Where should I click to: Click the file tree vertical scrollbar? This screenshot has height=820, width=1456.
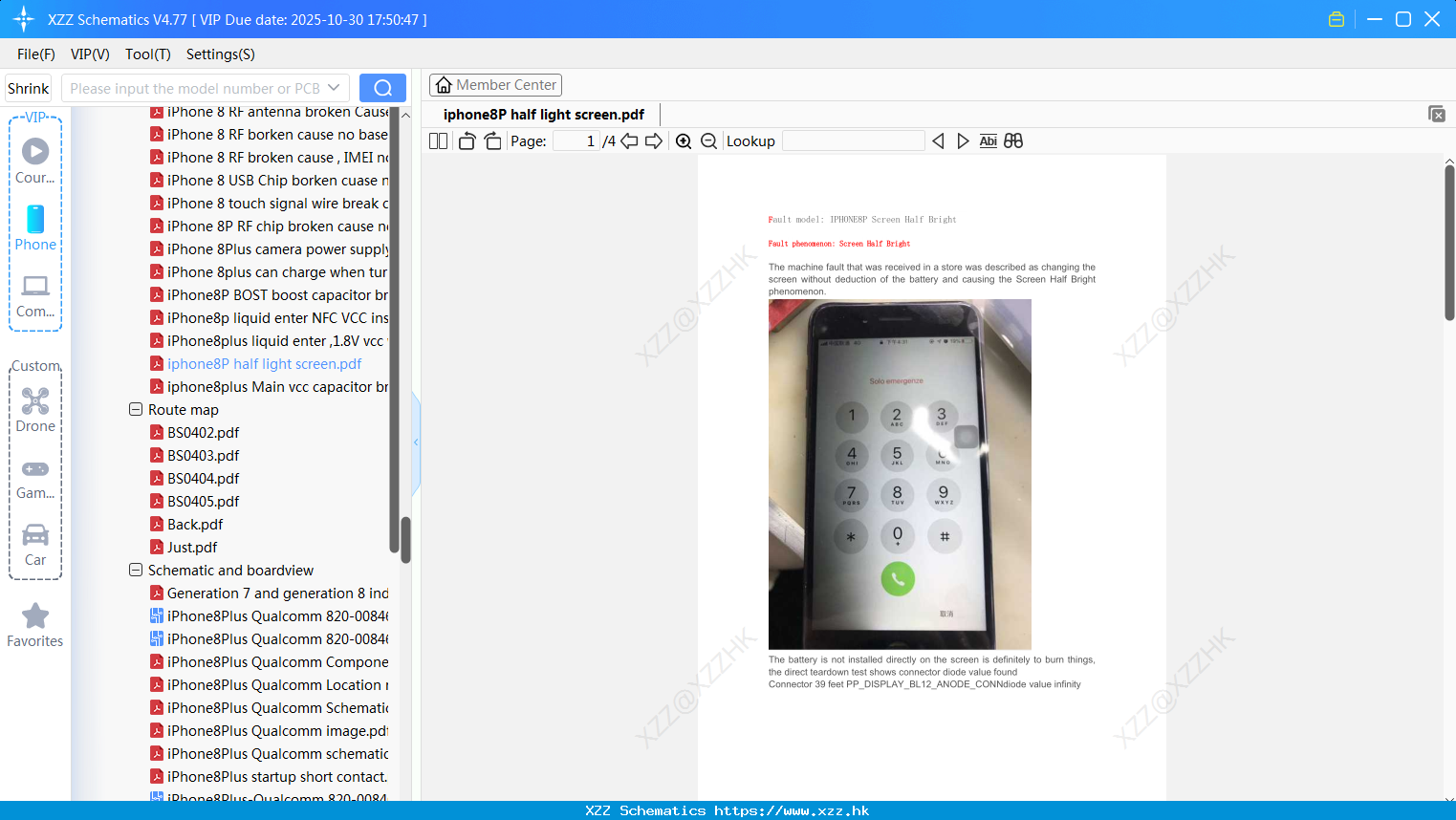click(405, 540)
